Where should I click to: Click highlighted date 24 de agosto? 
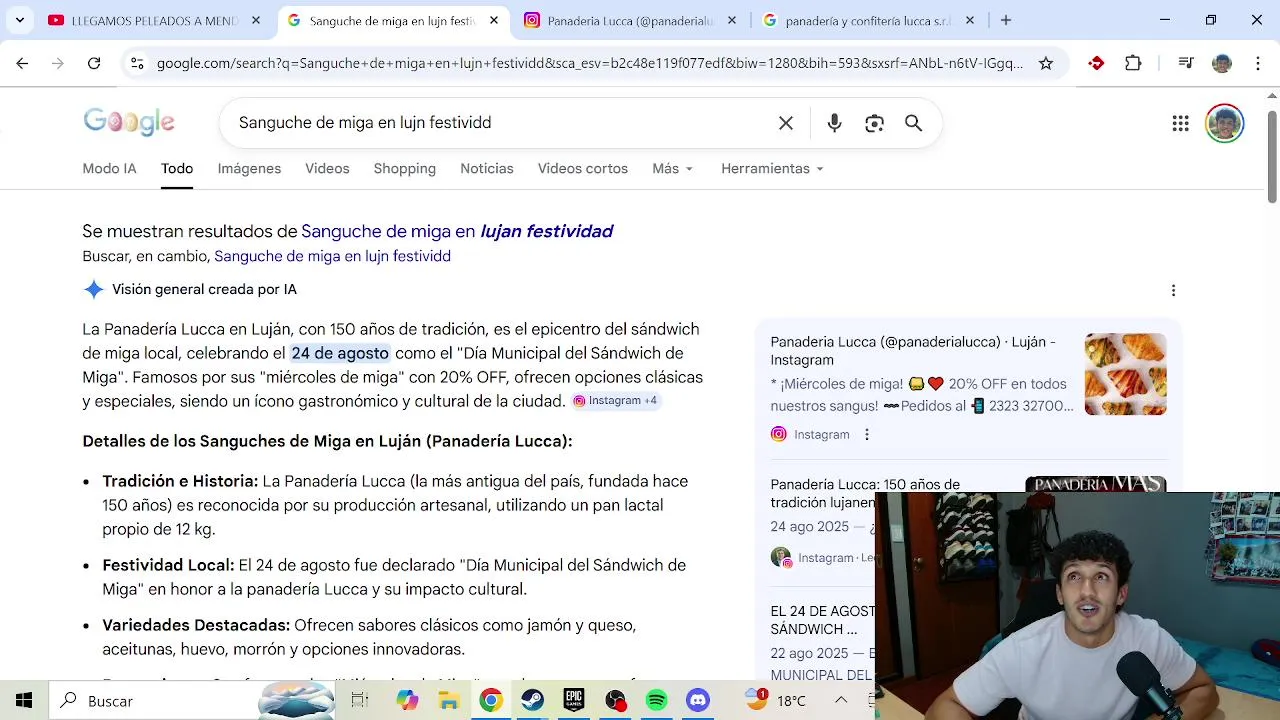[340, 353]
